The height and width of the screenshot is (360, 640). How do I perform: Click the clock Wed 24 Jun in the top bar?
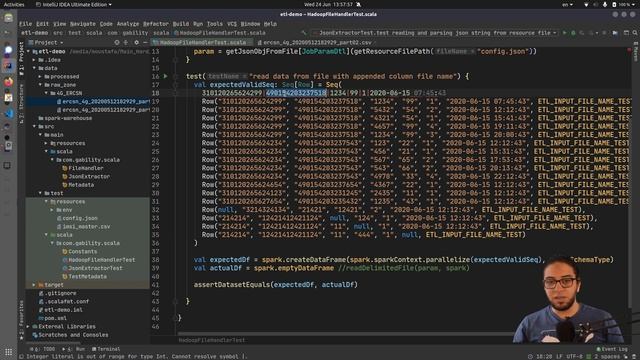[x=328, y=4]
